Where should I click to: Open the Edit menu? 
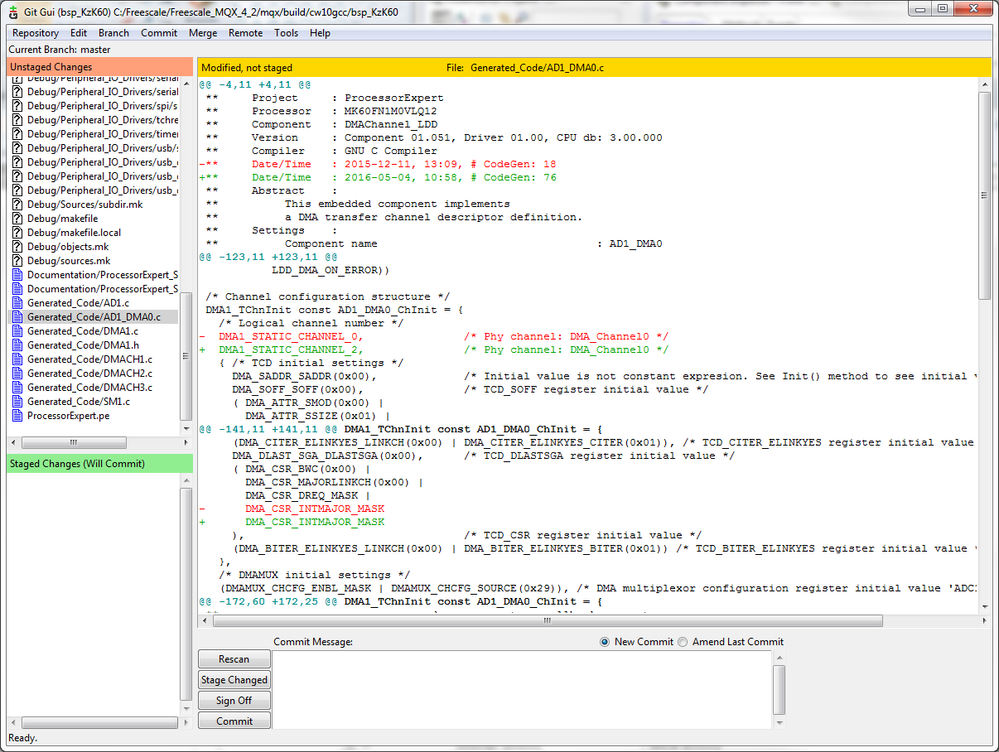pos(78,33)
